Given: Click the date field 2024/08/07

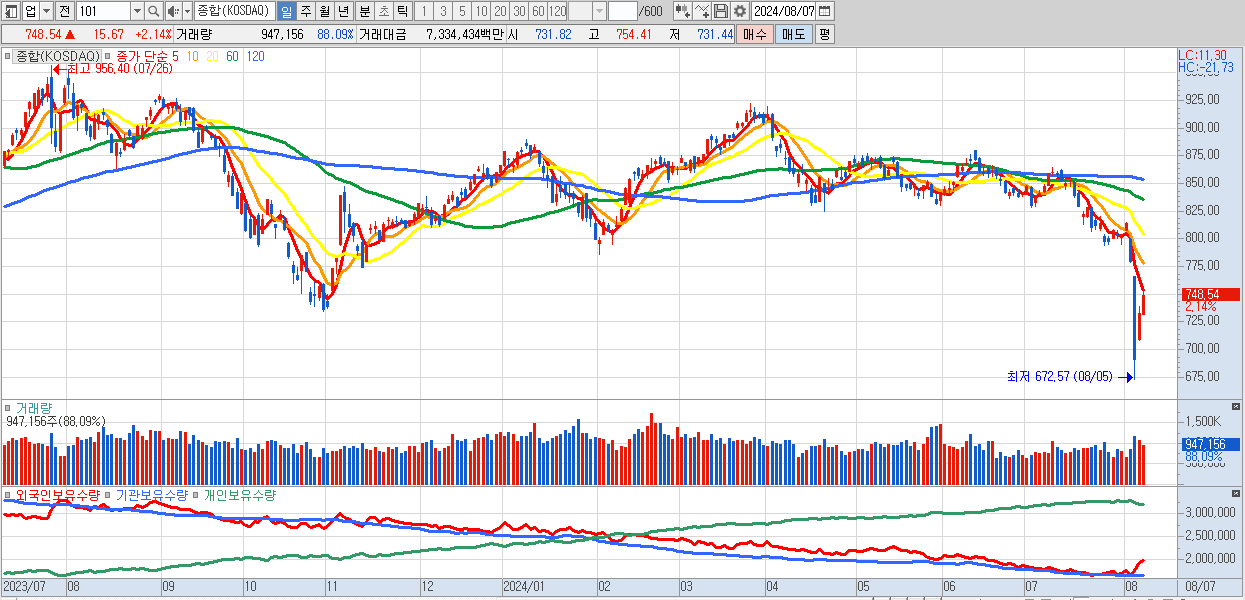Looking at the screenshot, I should tap(783, 11).
